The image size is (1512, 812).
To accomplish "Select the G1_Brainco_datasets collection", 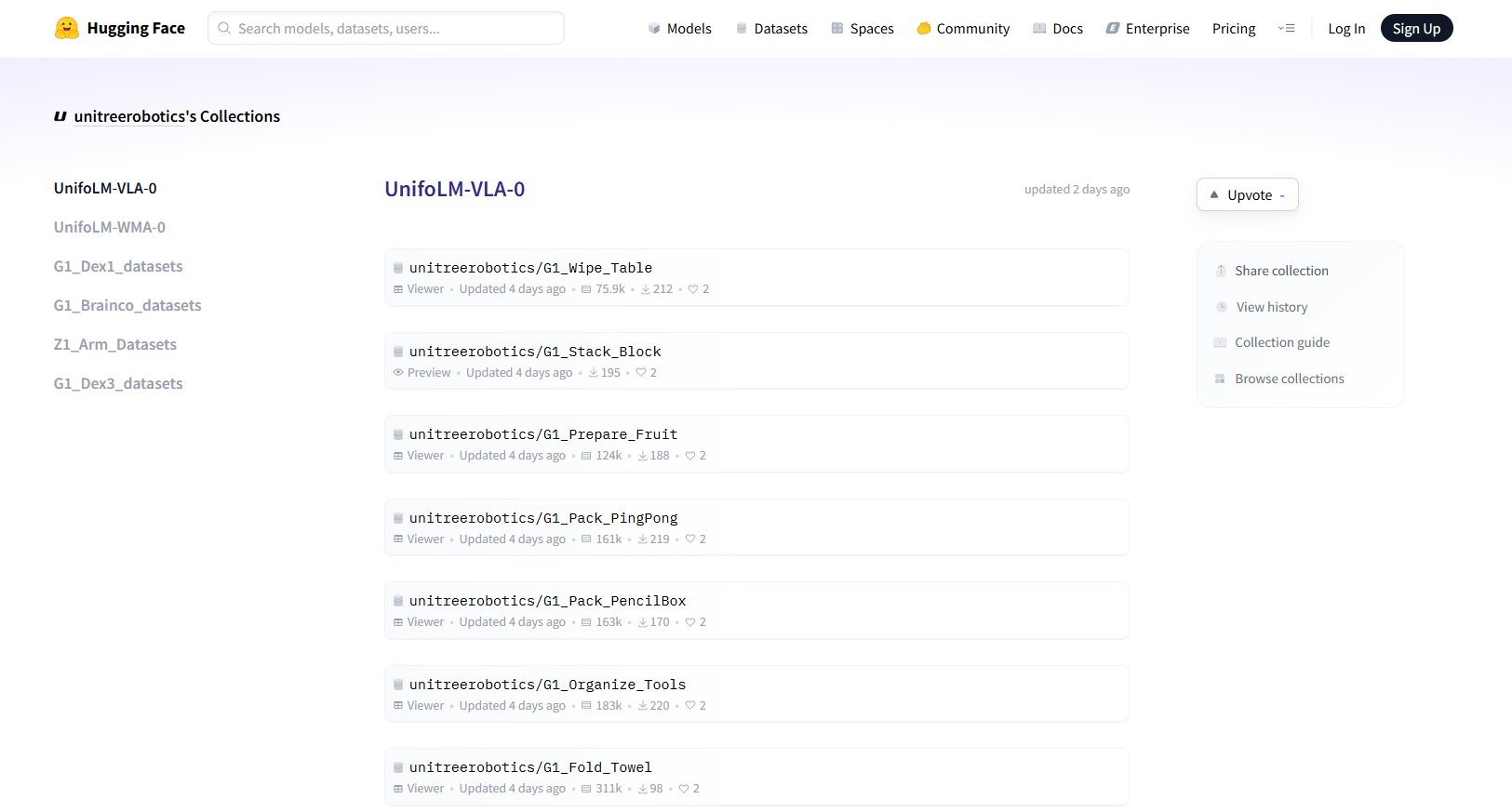I will pyautogui.click(x=127, y=305).
